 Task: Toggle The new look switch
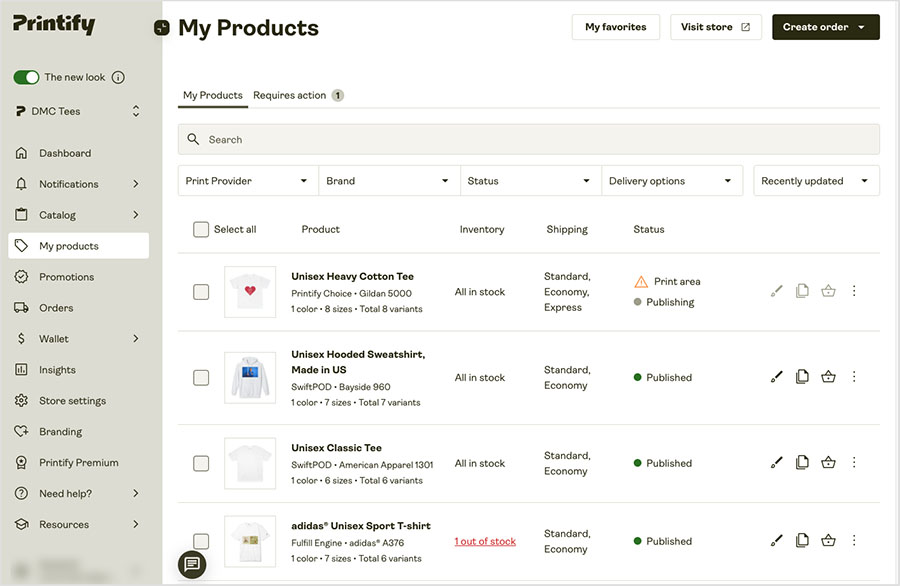click(x=26, y=77)
